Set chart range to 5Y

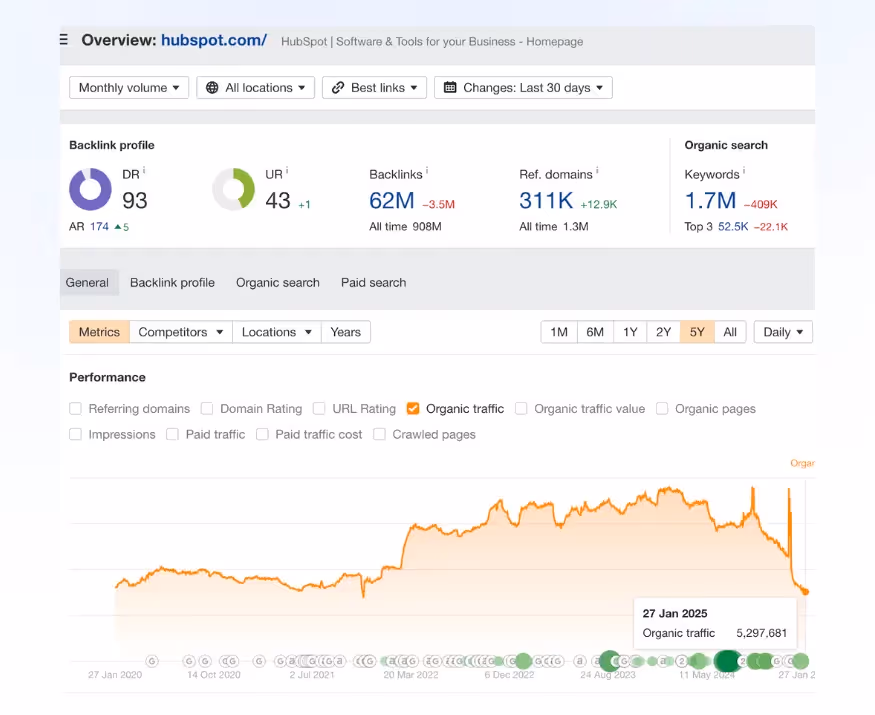coord(697,332)
